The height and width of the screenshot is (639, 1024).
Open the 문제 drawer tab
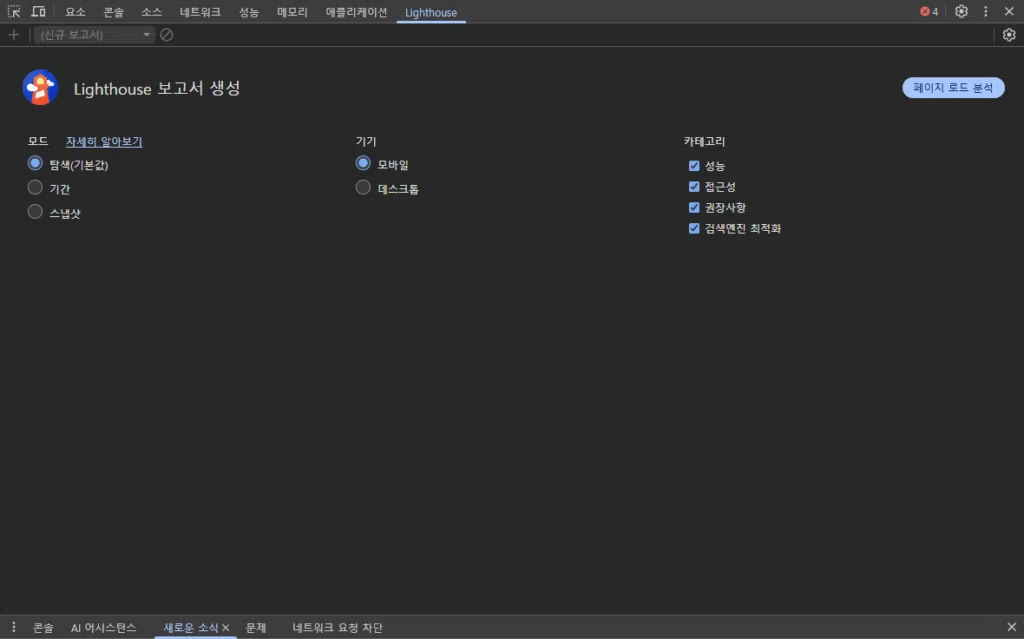pos(255,627)
